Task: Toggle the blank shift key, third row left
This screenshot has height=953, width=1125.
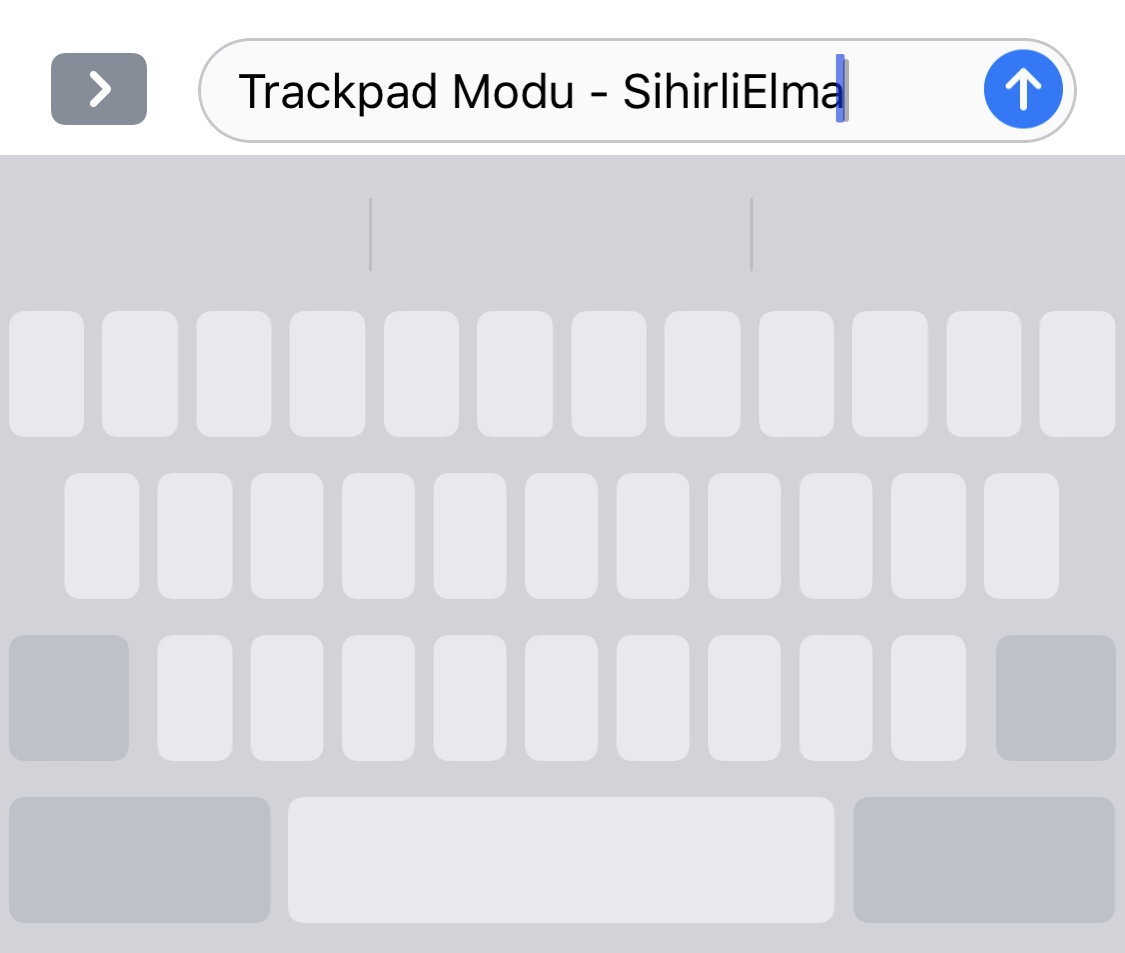Action: 69,697
